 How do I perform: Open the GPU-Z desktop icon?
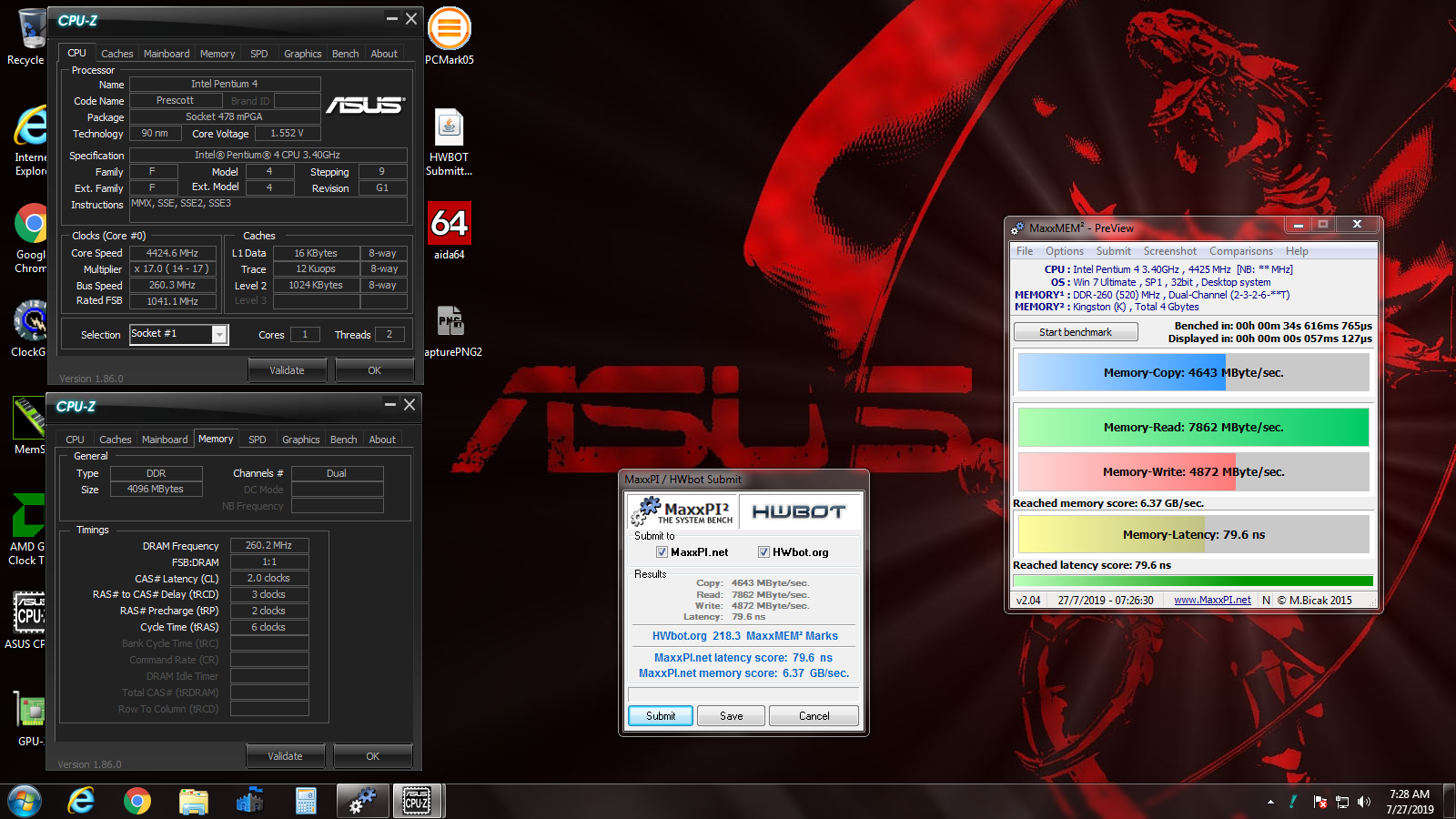(29, 719)
